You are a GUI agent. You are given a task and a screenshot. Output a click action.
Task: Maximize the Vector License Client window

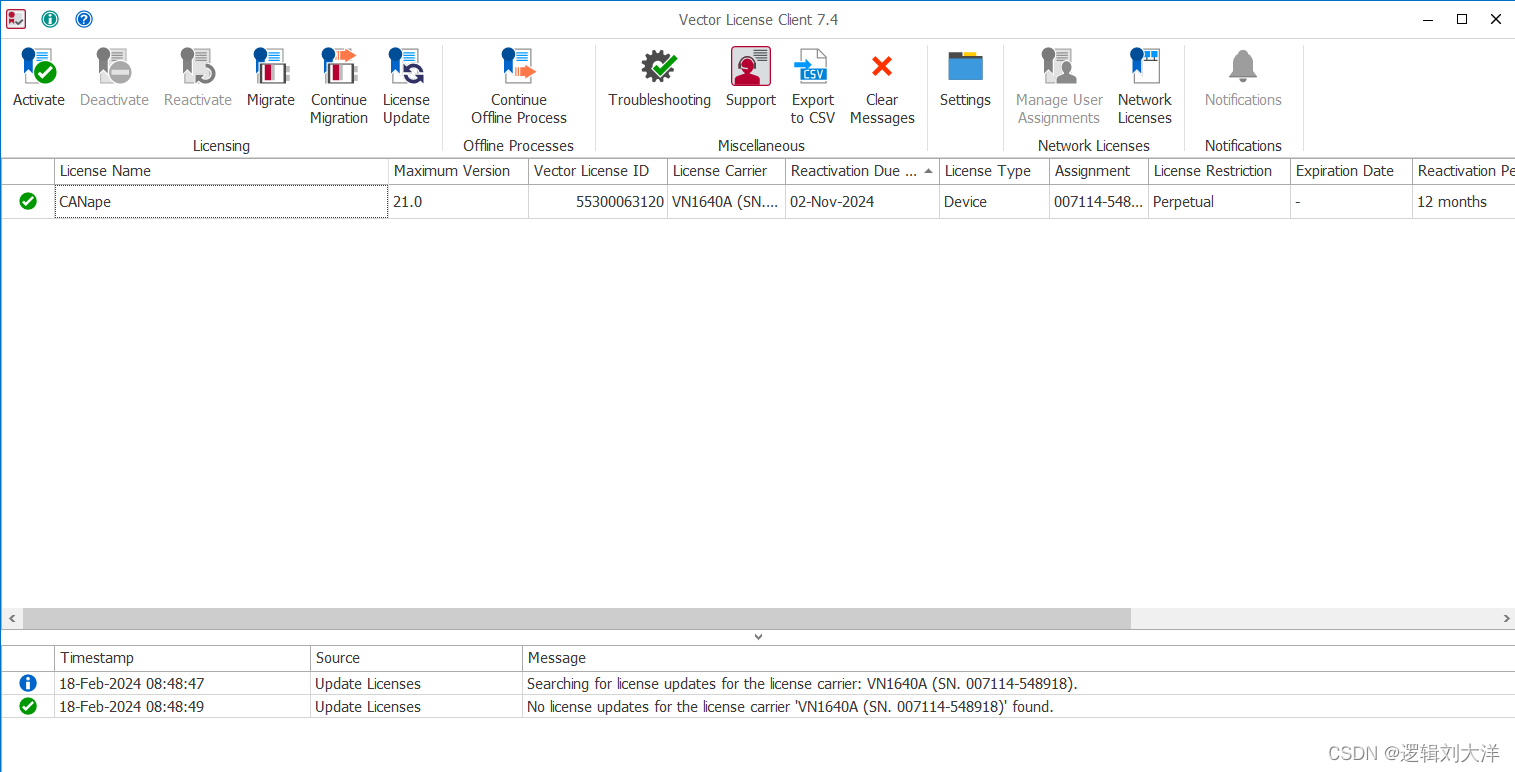[1462, 19]
